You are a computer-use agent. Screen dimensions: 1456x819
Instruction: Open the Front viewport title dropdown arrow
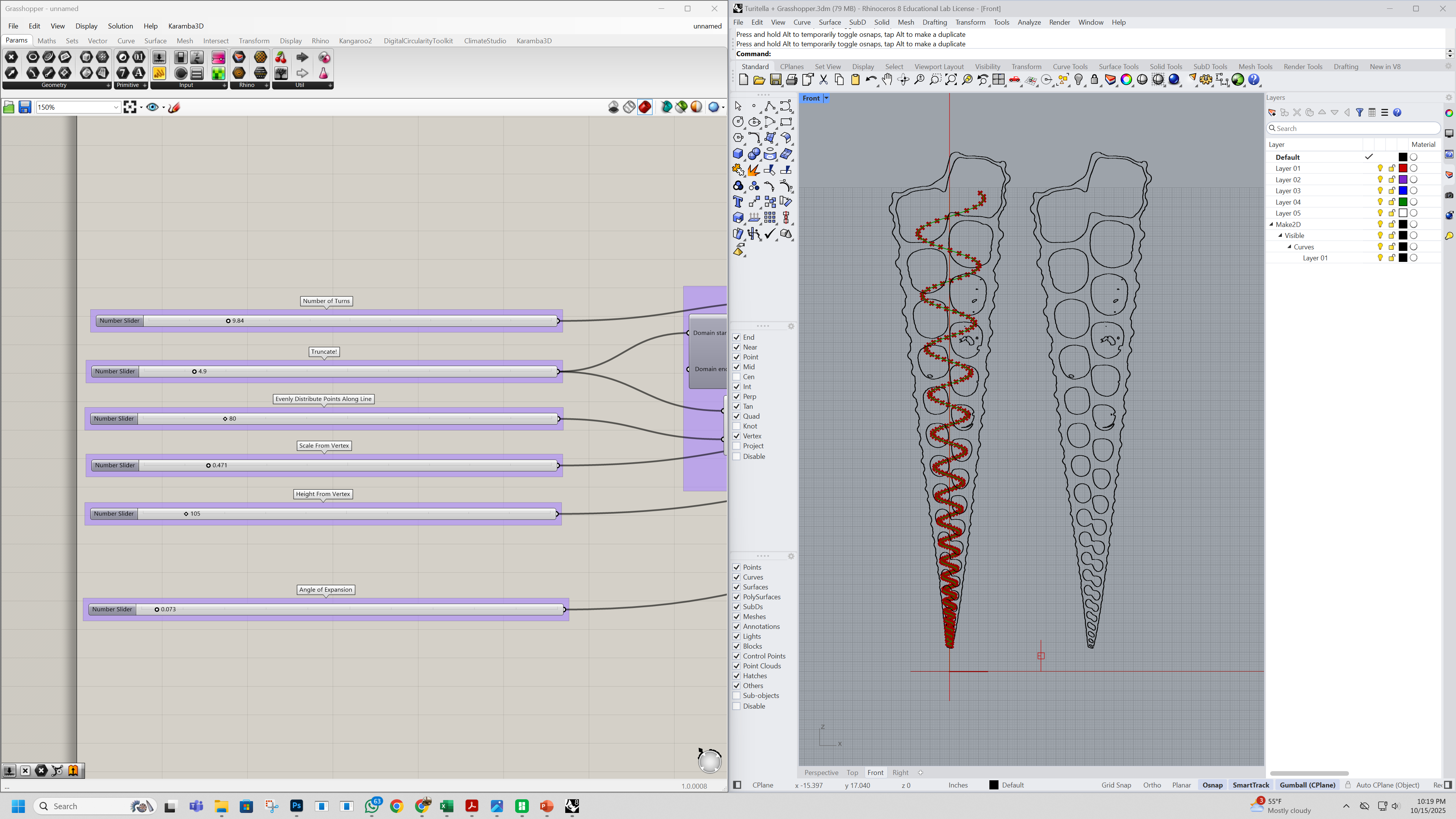pyautogui.click(x=826, y=98)
